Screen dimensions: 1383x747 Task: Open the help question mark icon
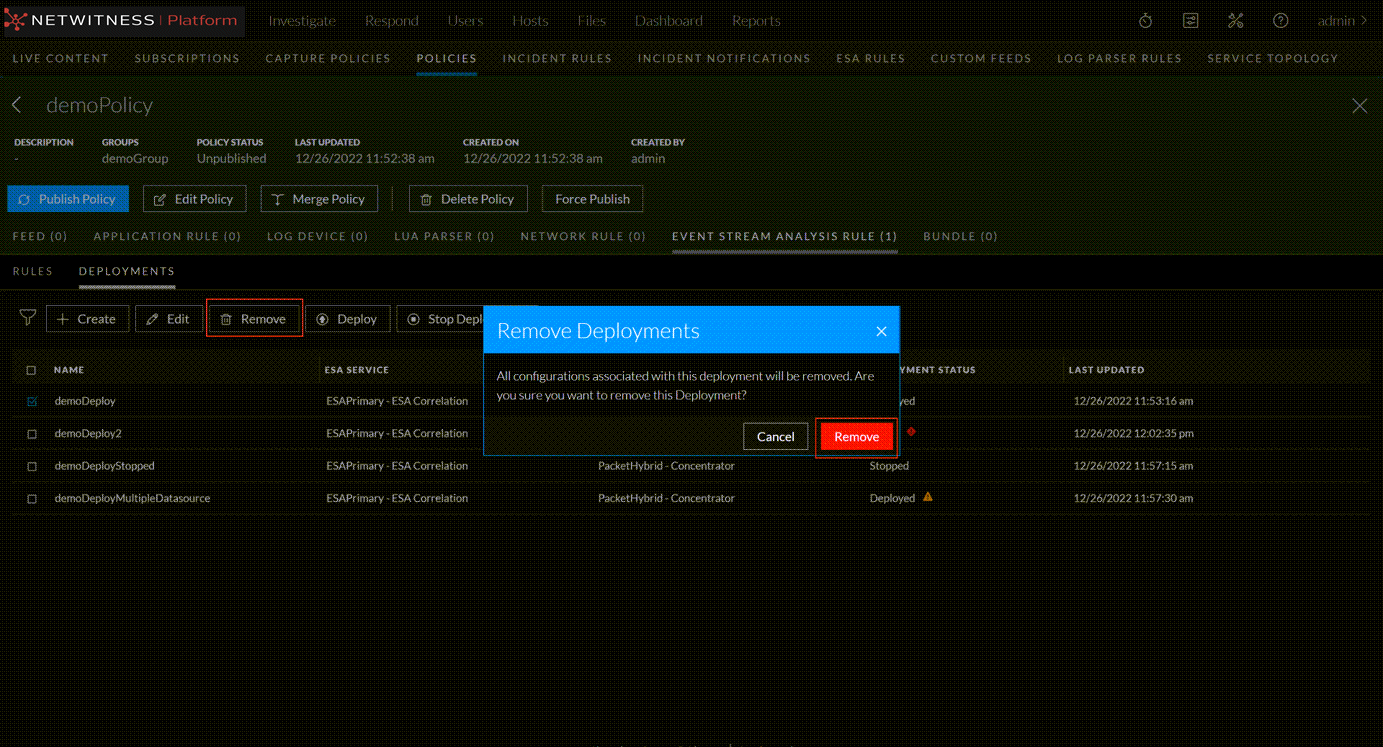coord(1280,21)
